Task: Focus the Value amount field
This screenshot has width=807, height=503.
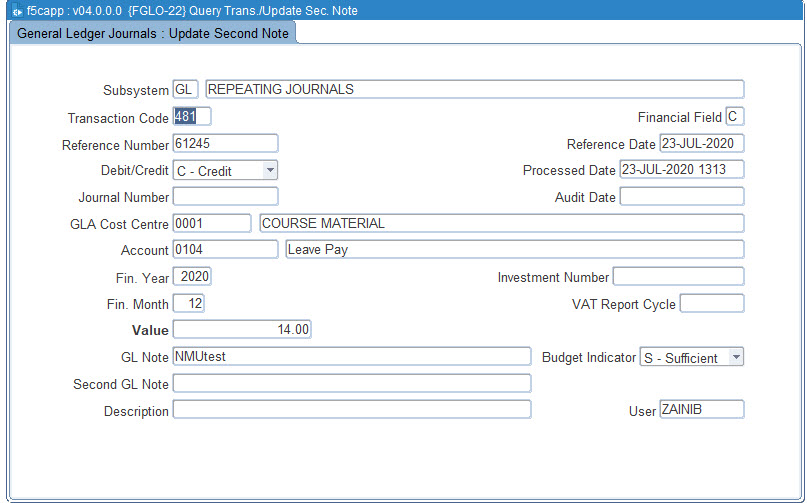Action: coord(242,329)
